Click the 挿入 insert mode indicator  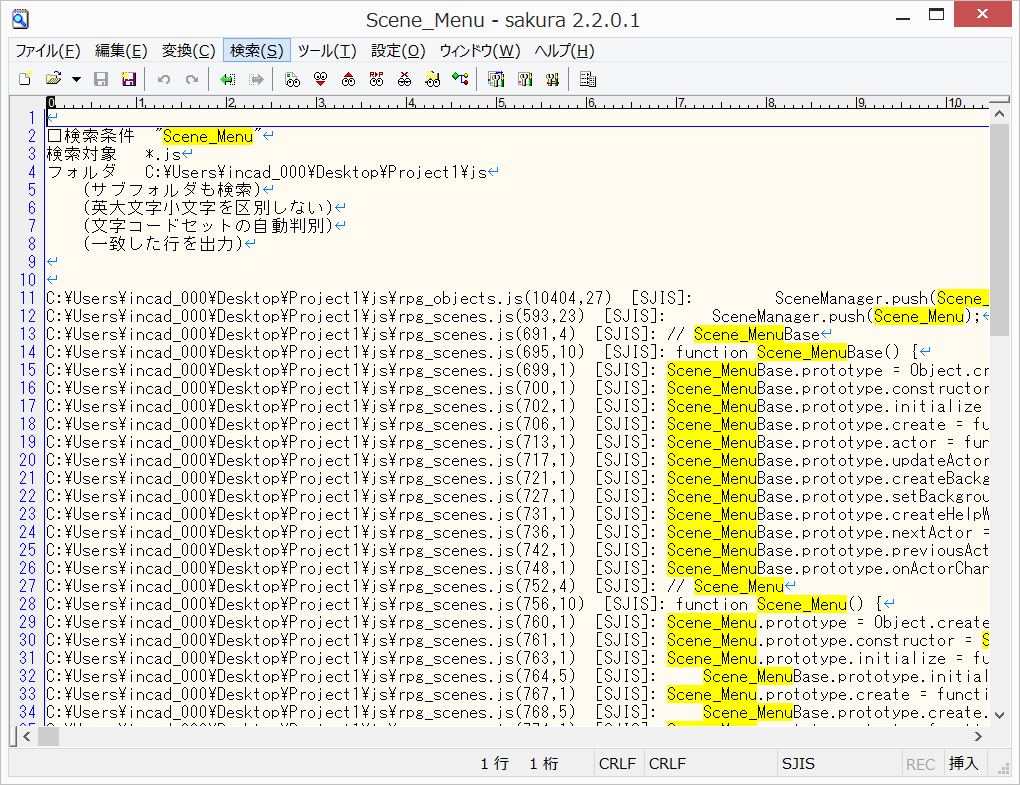963,764
